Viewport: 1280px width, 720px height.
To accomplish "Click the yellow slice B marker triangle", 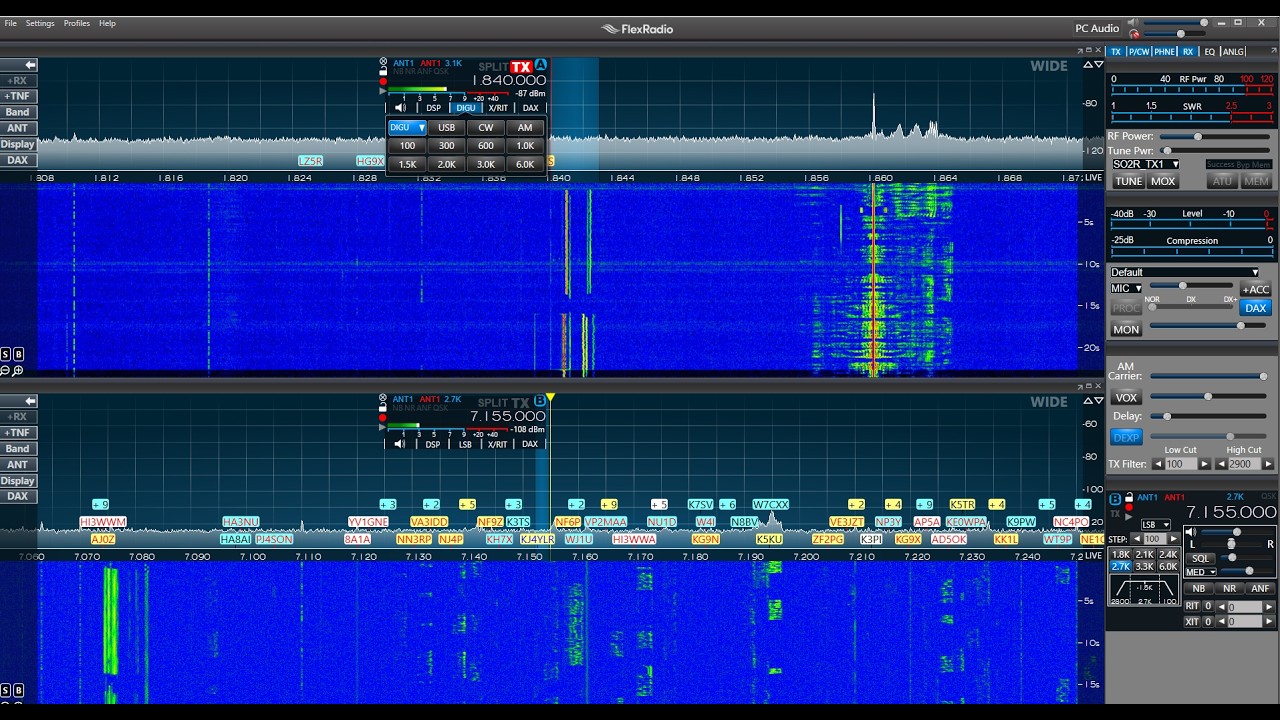I will pos(550,399).
